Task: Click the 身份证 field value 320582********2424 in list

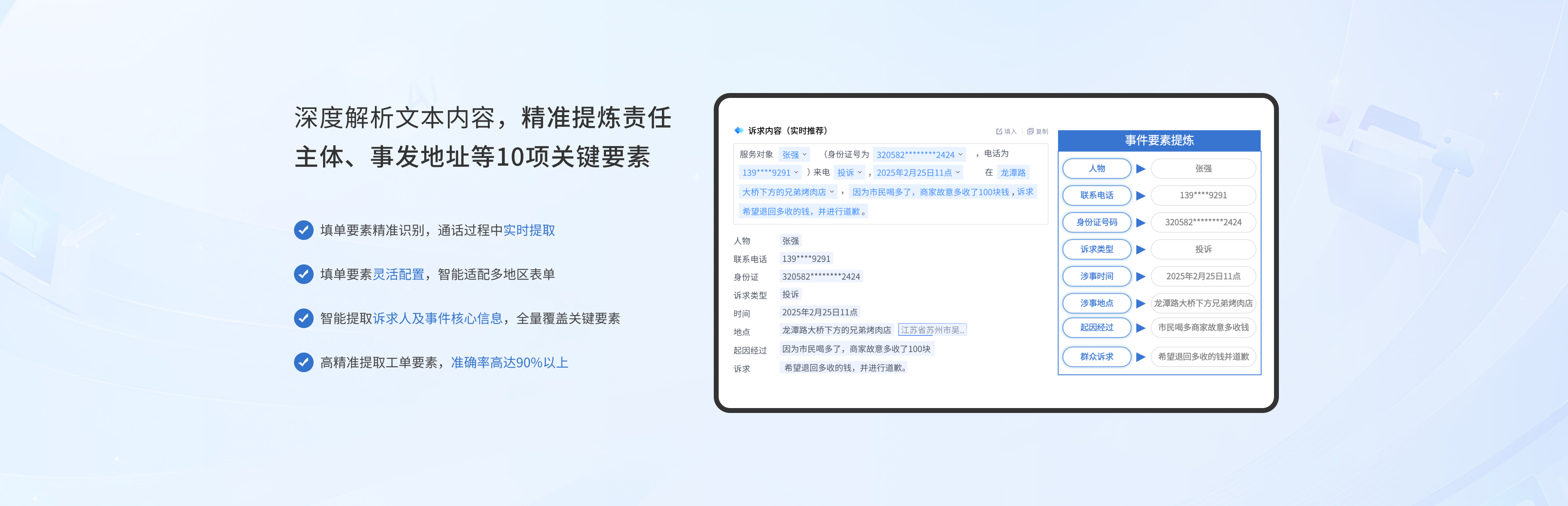Action: pos(821,277)
